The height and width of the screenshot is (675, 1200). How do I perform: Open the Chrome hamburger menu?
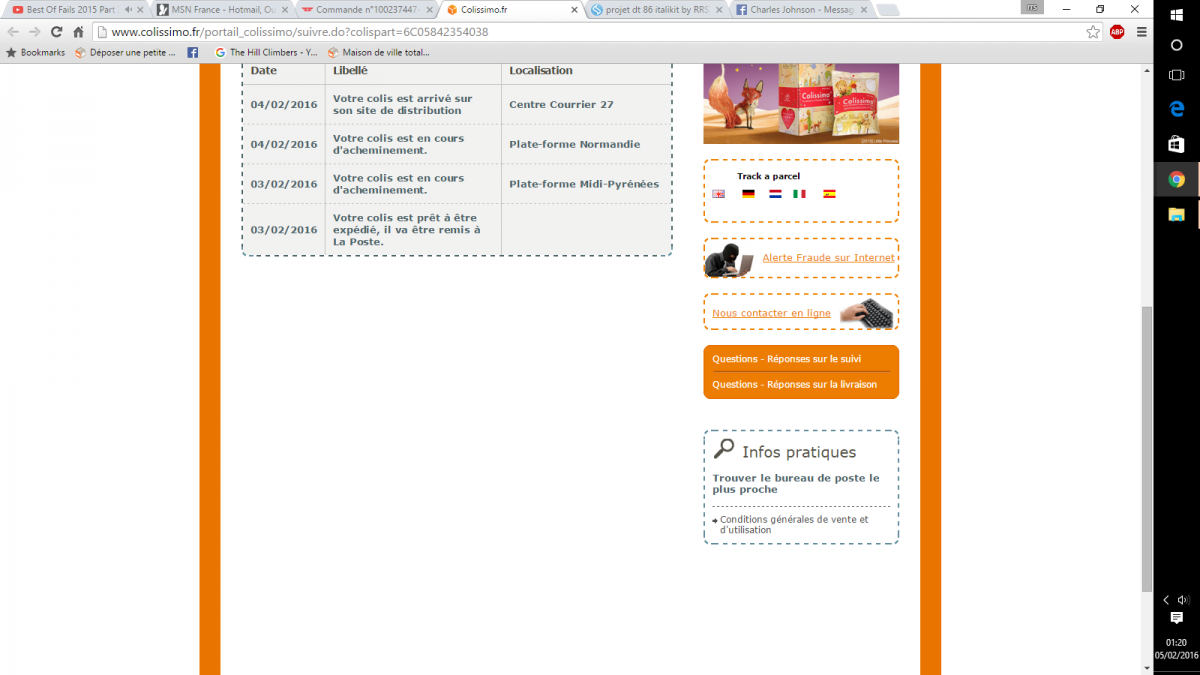pyautogui.click(x=1141, y=32)
